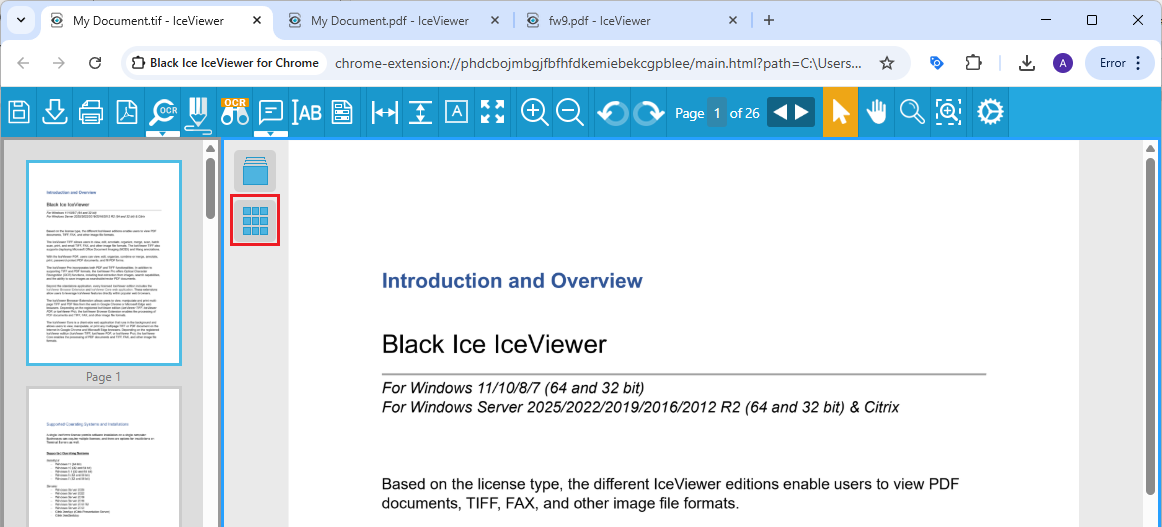
Task: Zoom out with the minus magnifier
Action: coord(570,113)
